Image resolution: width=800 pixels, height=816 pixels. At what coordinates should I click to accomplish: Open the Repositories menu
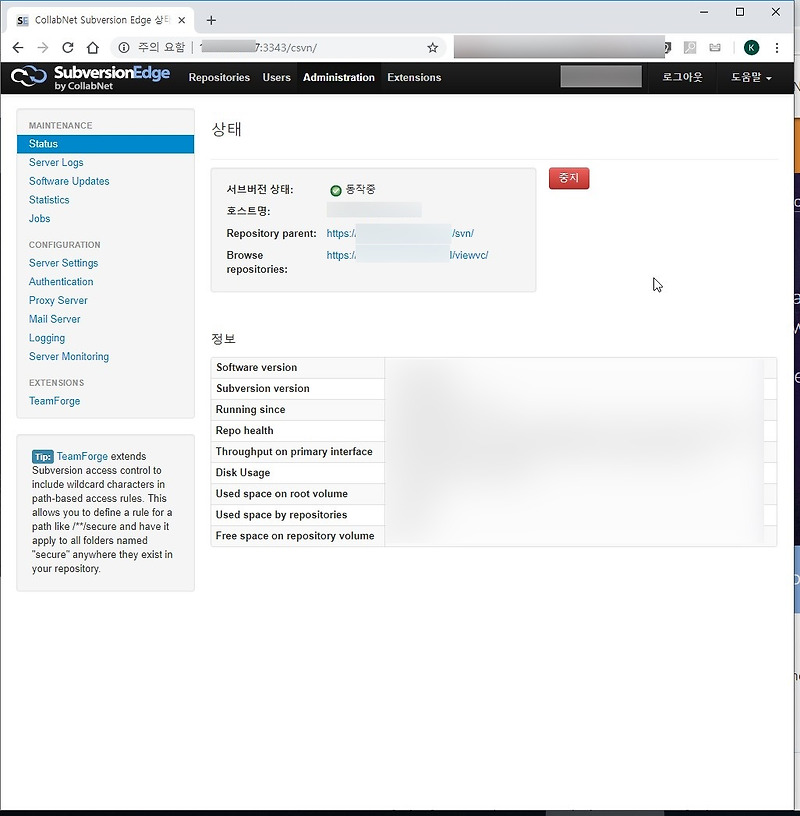(x=219, y=77)
